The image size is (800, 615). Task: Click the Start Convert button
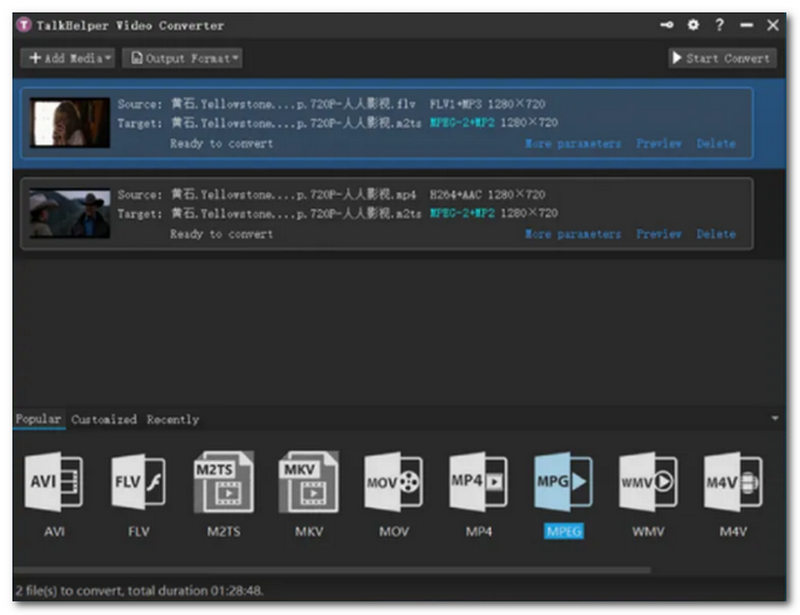[722, 58]
